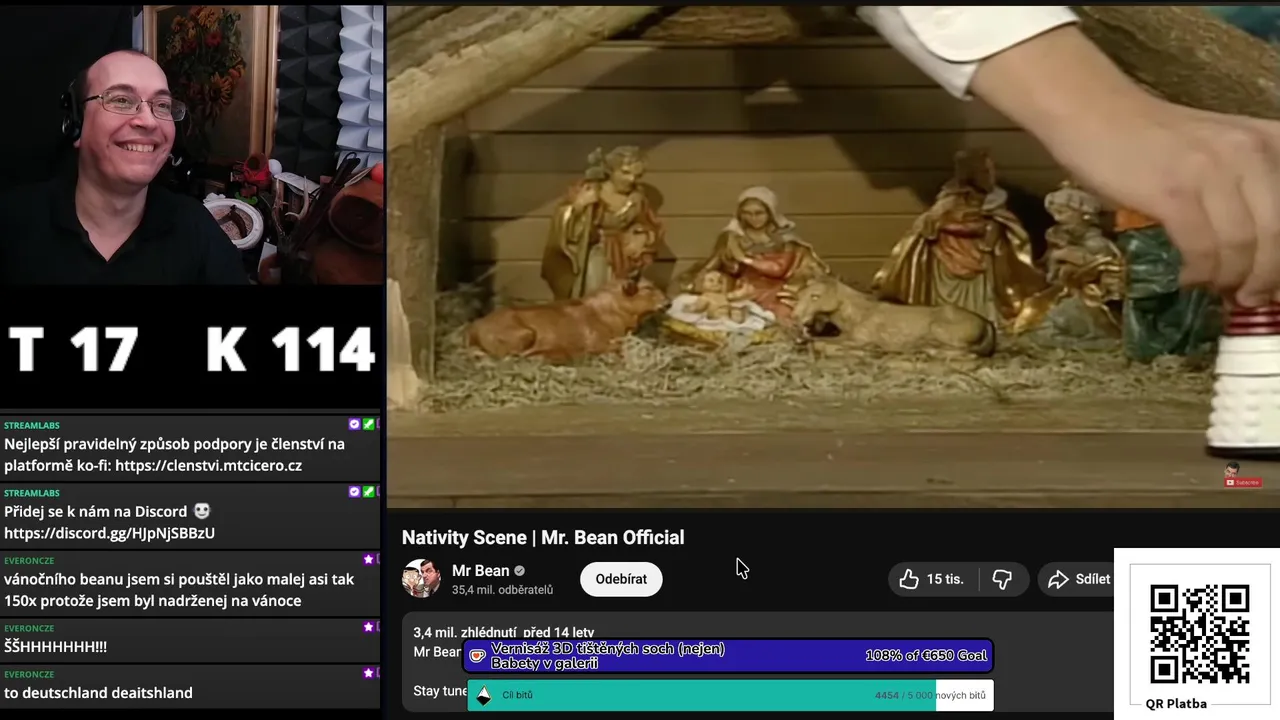Click the thumbs-down dislike icon
The height and width of the screenshot is (720, 1280).
coord(1002,579)
